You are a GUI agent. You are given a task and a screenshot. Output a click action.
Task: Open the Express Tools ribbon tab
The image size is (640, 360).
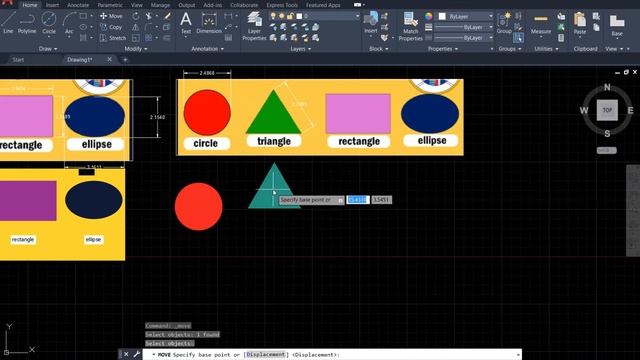click(x=282, y=5)
